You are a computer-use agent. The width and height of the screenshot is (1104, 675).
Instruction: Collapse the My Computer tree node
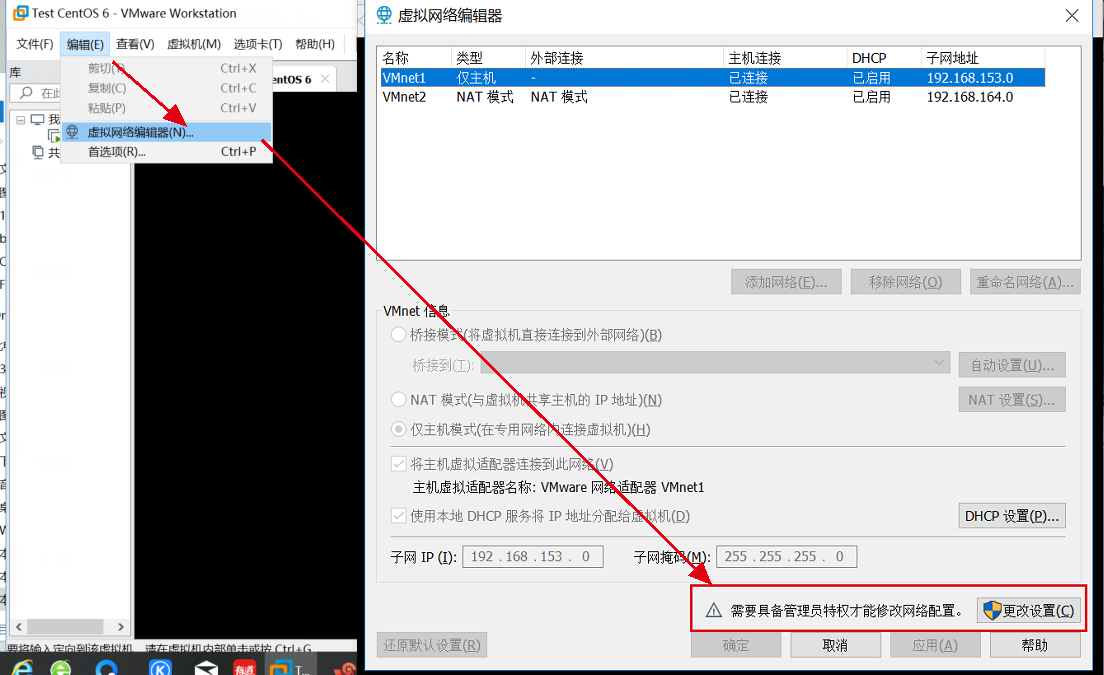[x=20, y=120]
